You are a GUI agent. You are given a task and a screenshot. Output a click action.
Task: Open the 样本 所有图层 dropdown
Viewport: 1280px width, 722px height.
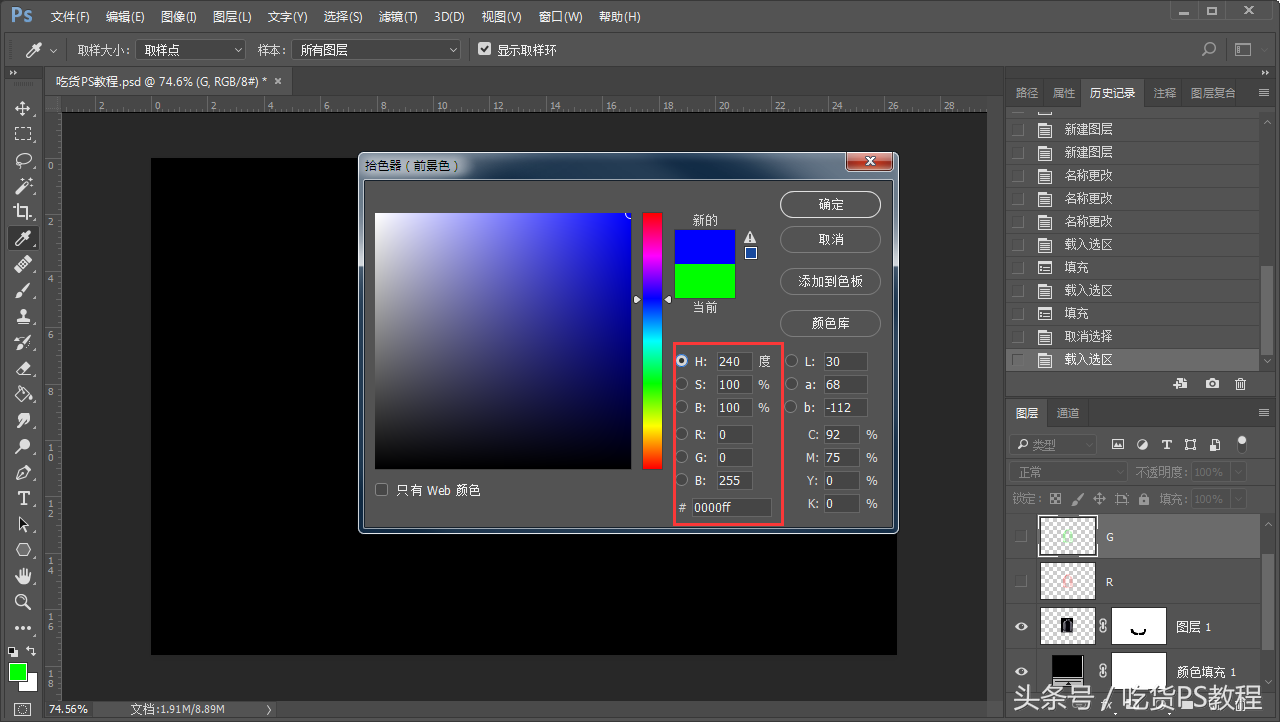click(378, 49)
